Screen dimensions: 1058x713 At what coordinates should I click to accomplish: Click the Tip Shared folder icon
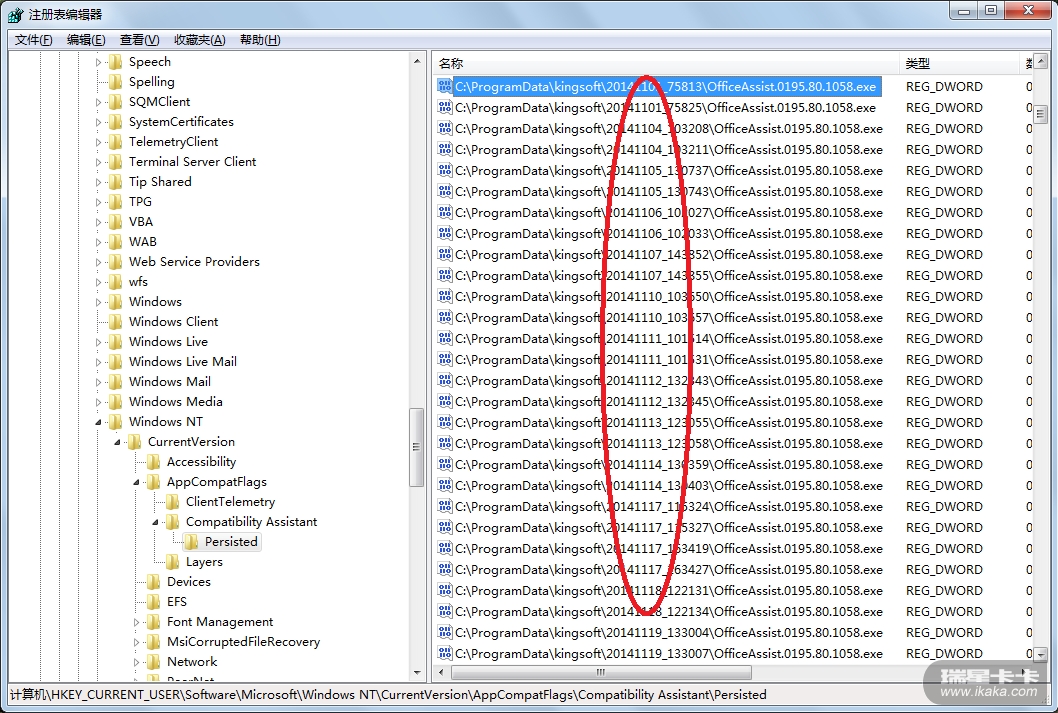[x=116, y=182]
